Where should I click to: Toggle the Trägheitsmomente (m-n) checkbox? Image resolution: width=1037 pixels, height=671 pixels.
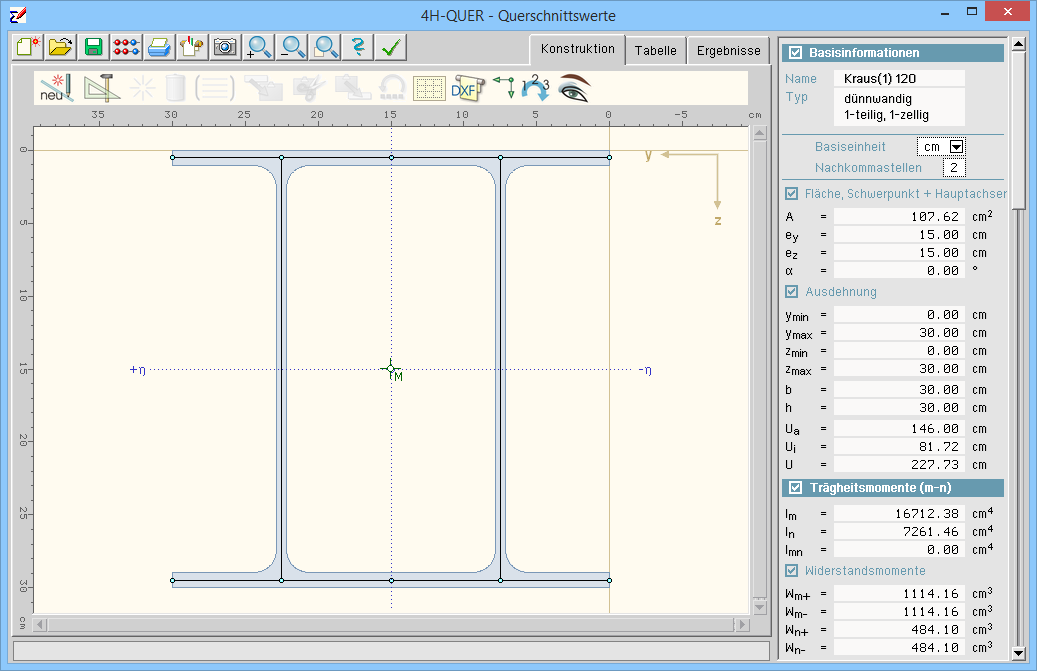coord(796,488)
